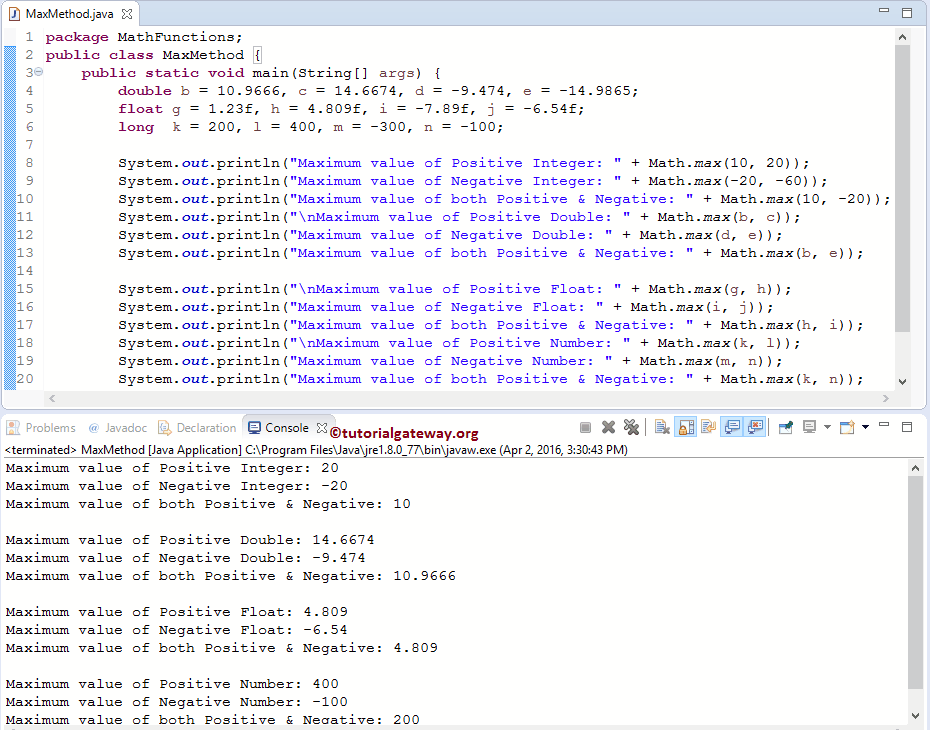Clear the Console output
Viewport: 930px width, 730px height.
(661, 427)
